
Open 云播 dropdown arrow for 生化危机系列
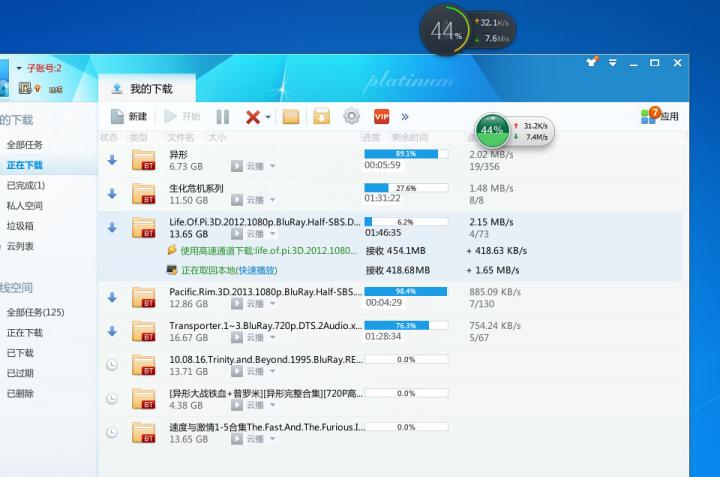coord(272,200)
